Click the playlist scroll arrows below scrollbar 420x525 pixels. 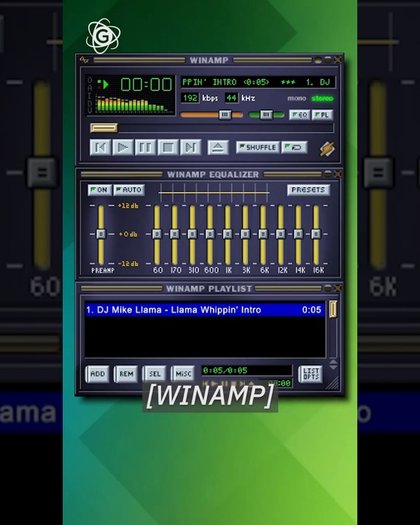[x=333, y=364]
